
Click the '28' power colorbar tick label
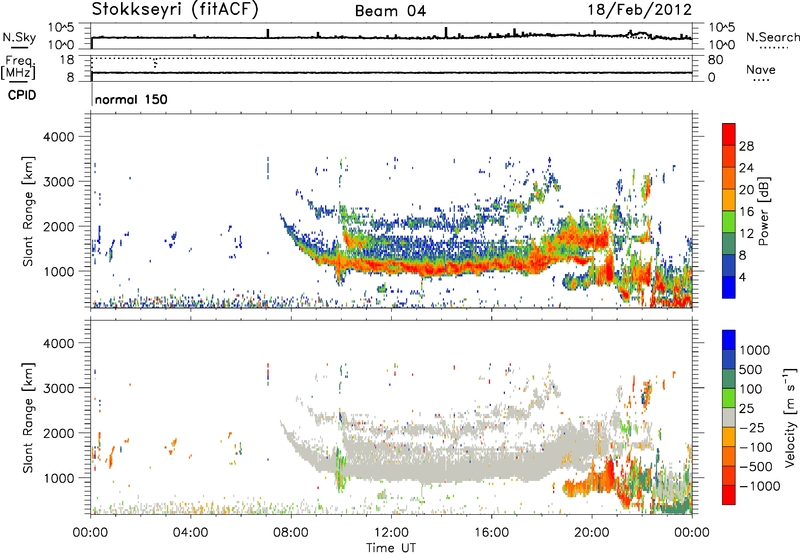point(746,146)
